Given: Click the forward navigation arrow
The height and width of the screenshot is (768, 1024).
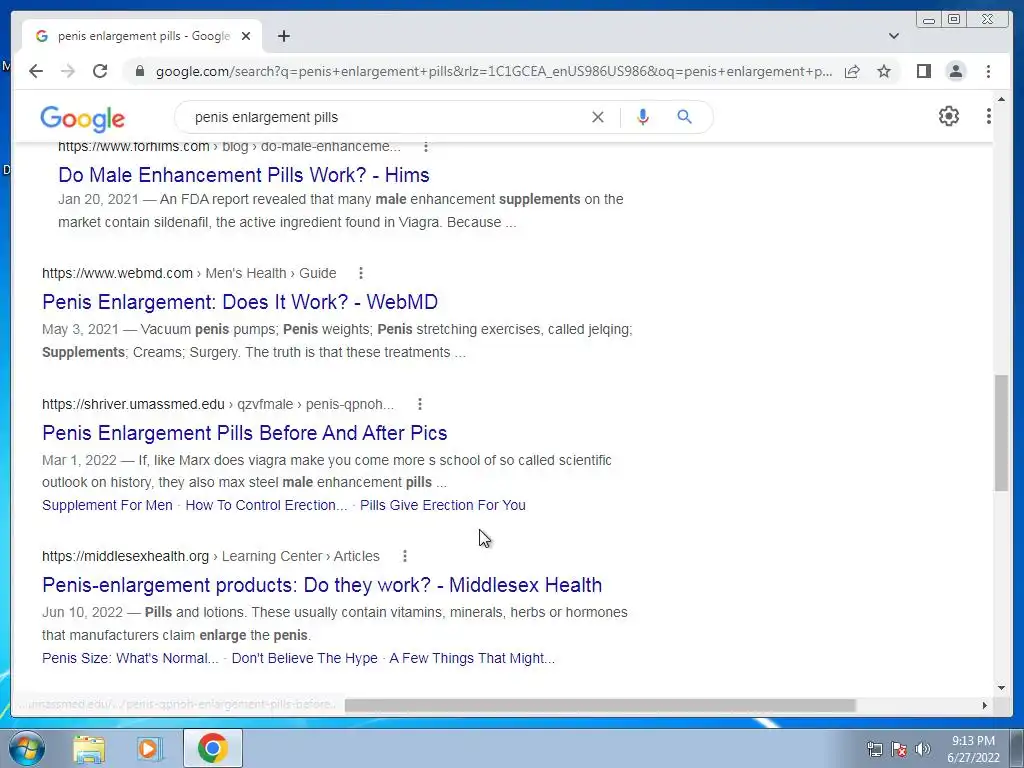Looking at the screenshot, I should [68, 71].
